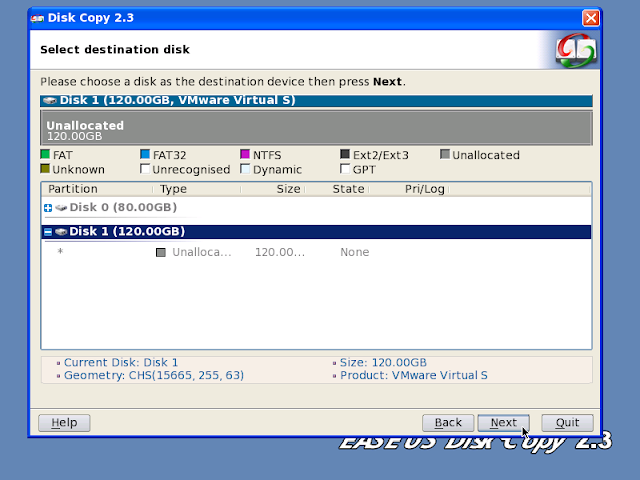Select Disk 1 (120.00GB) row
The height and width of the screenshot is (480, 640).
pos(316,231)
